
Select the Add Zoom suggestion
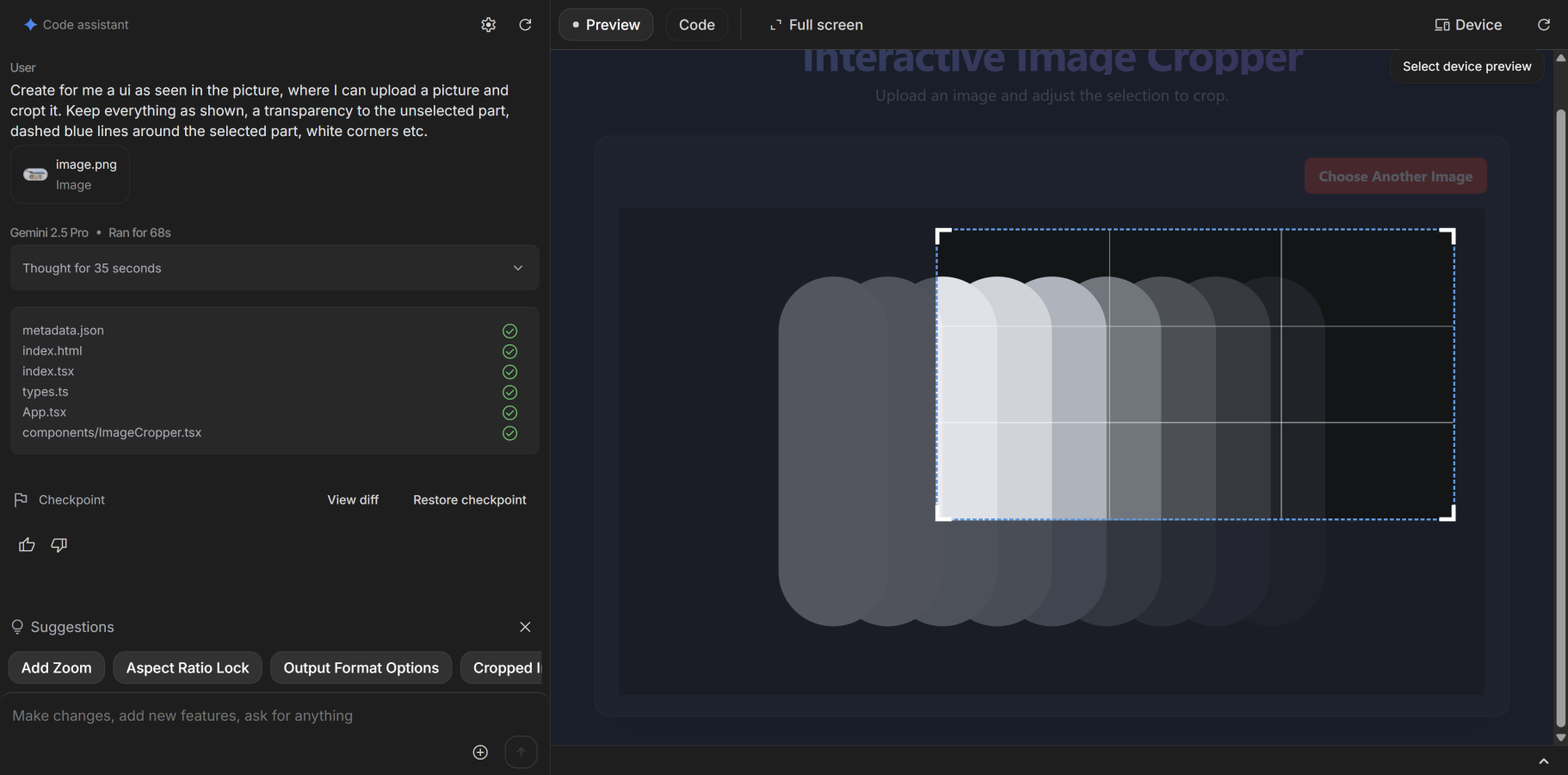click(x=57, y=668)
